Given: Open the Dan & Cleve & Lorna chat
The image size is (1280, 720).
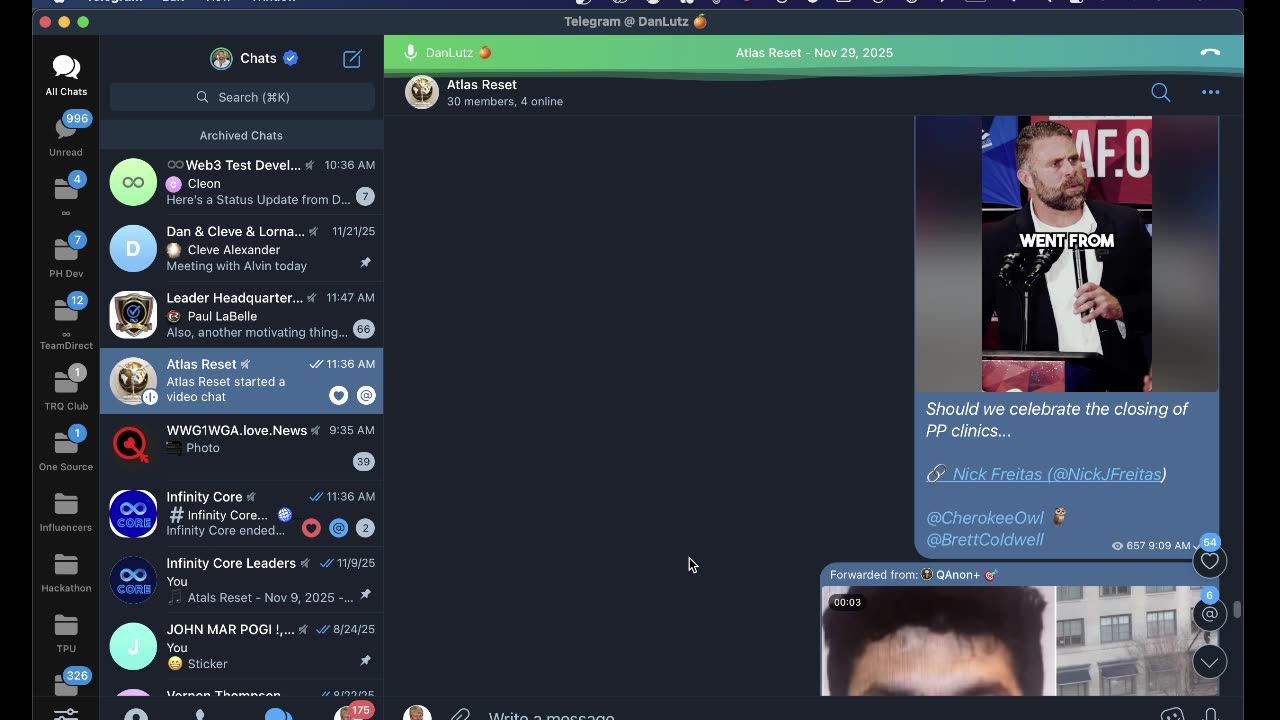Looking at the screenshot, I should pyautogui.click(x=241, y=248).
